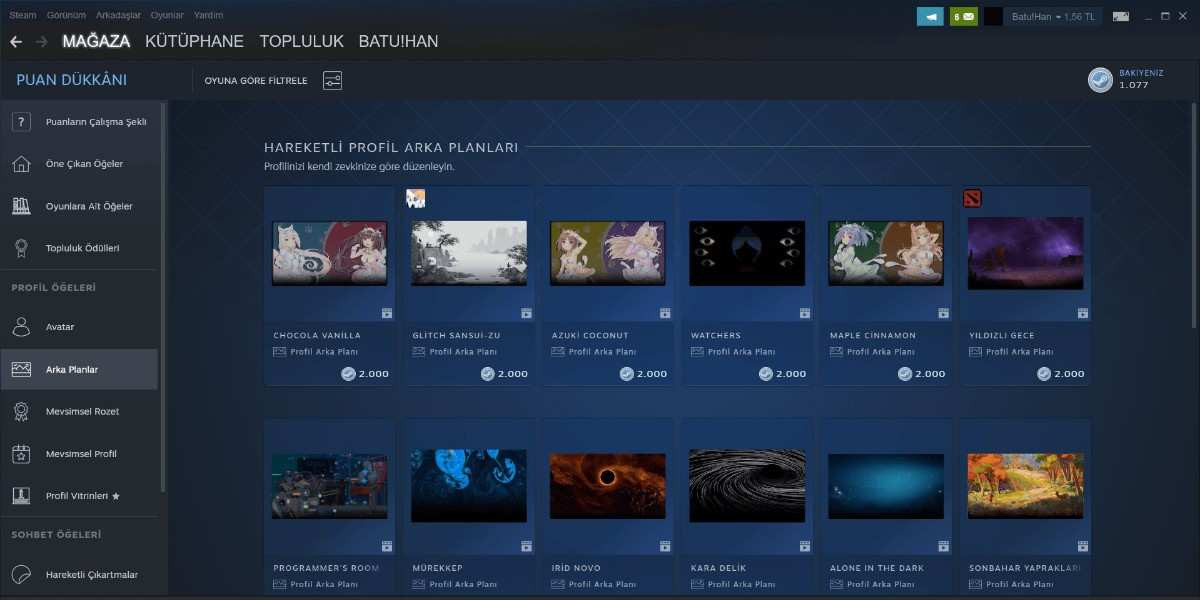
Task: Click the animated badge on Chocola Vanilla thumbnail
Action: pos(386,313)
